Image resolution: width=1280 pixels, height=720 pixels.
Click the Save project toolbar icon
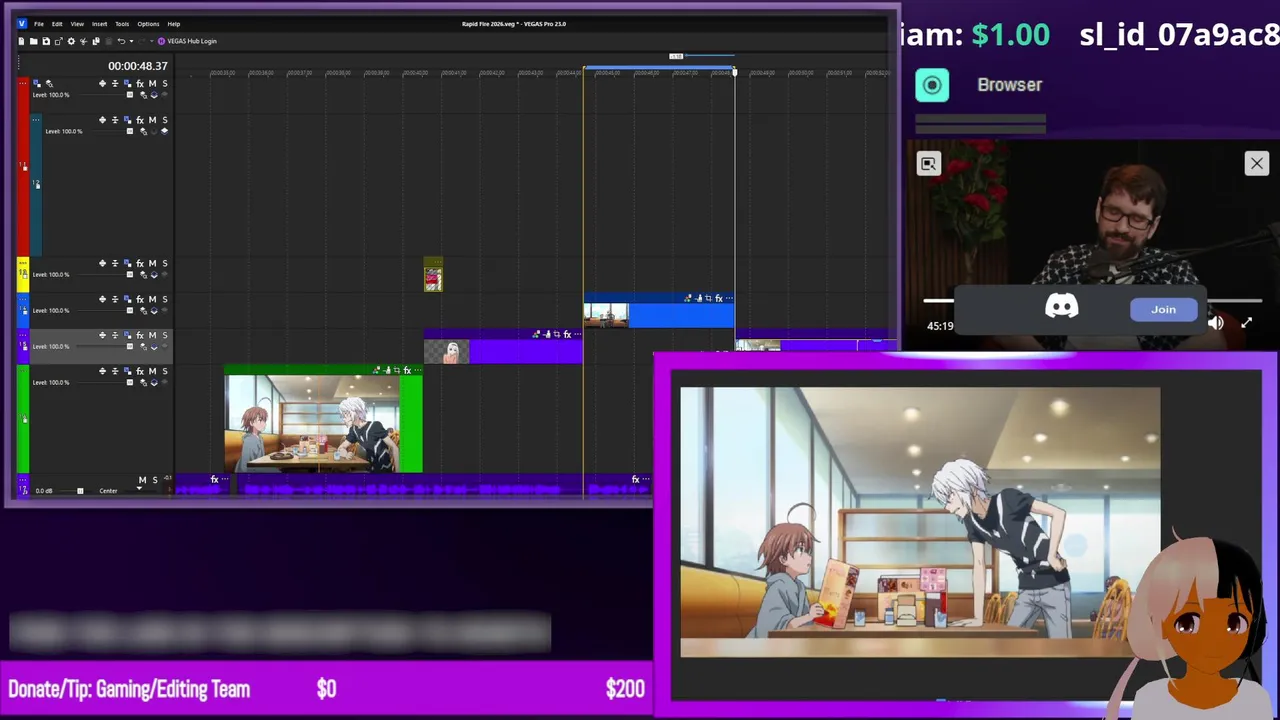point(46,41)
